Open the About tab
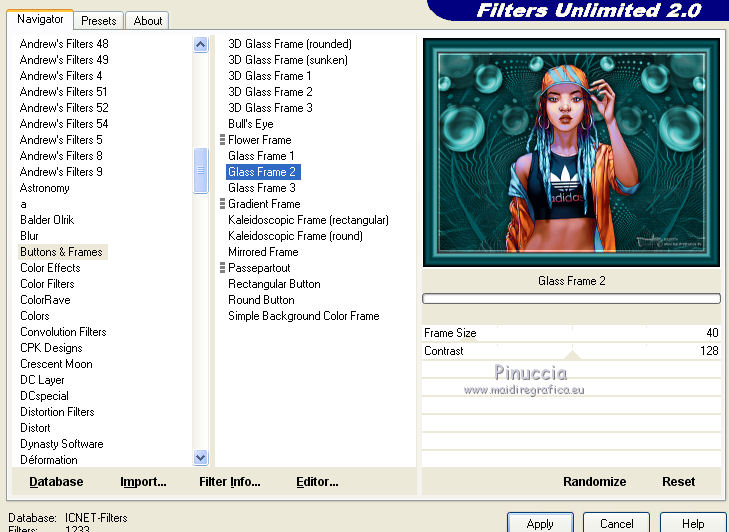This screenshot has height=532, width=729. click(x=148, y=21)
